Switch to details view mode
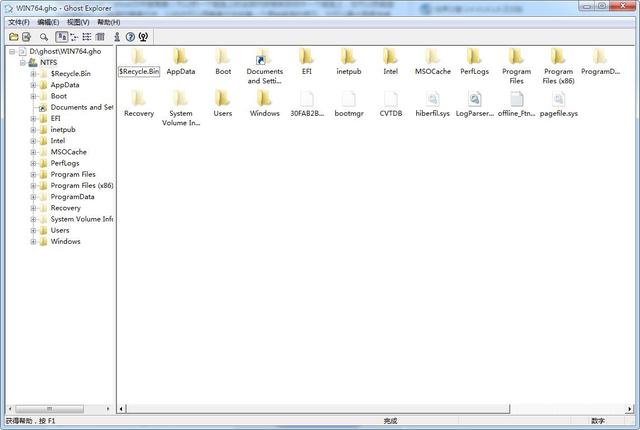The image size is (640, 430). (100, 37)
